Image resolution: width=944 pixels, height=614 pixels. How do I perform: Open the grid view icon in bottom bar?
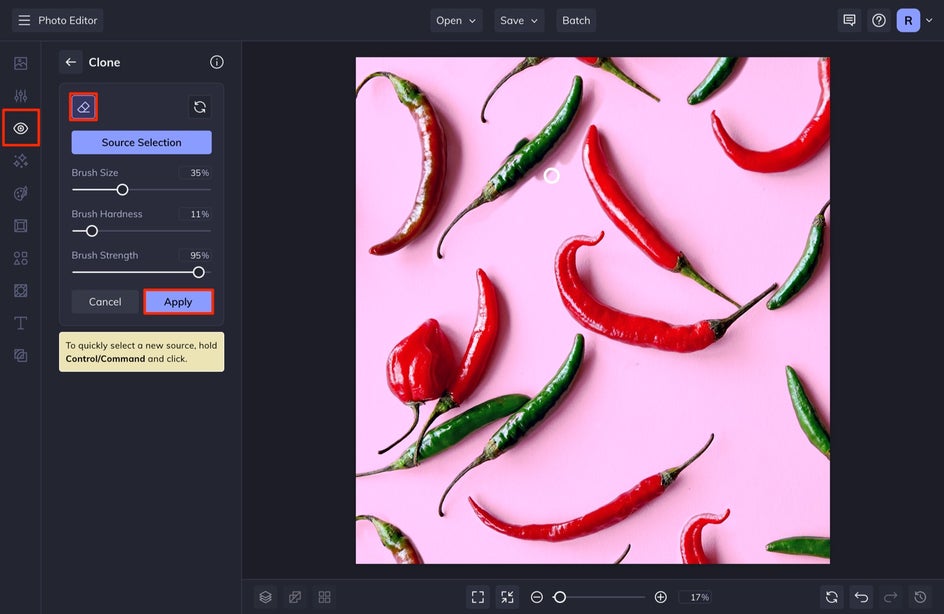[x=324, y=597]
